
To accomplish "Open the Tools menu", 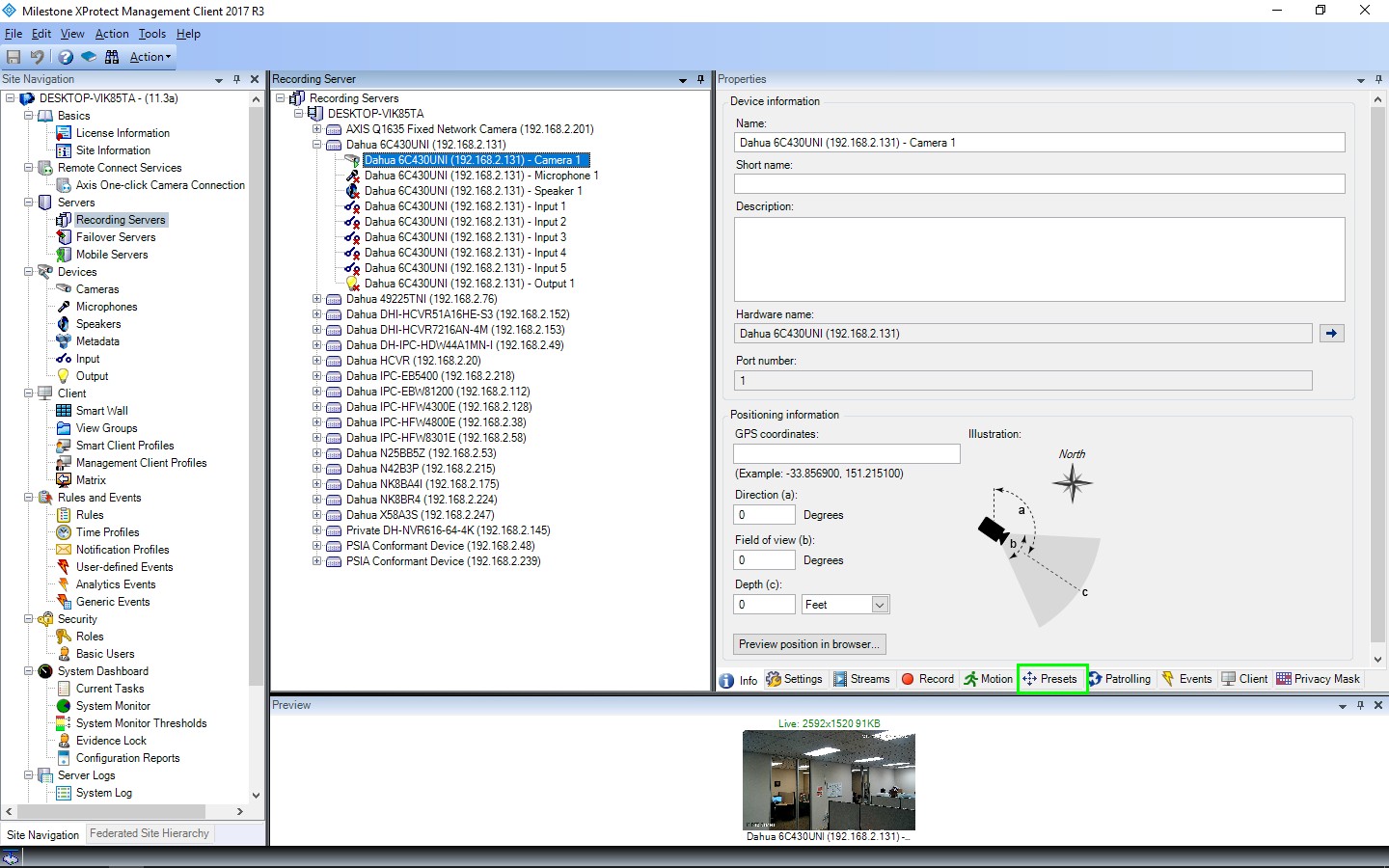I will click(151, 34).
